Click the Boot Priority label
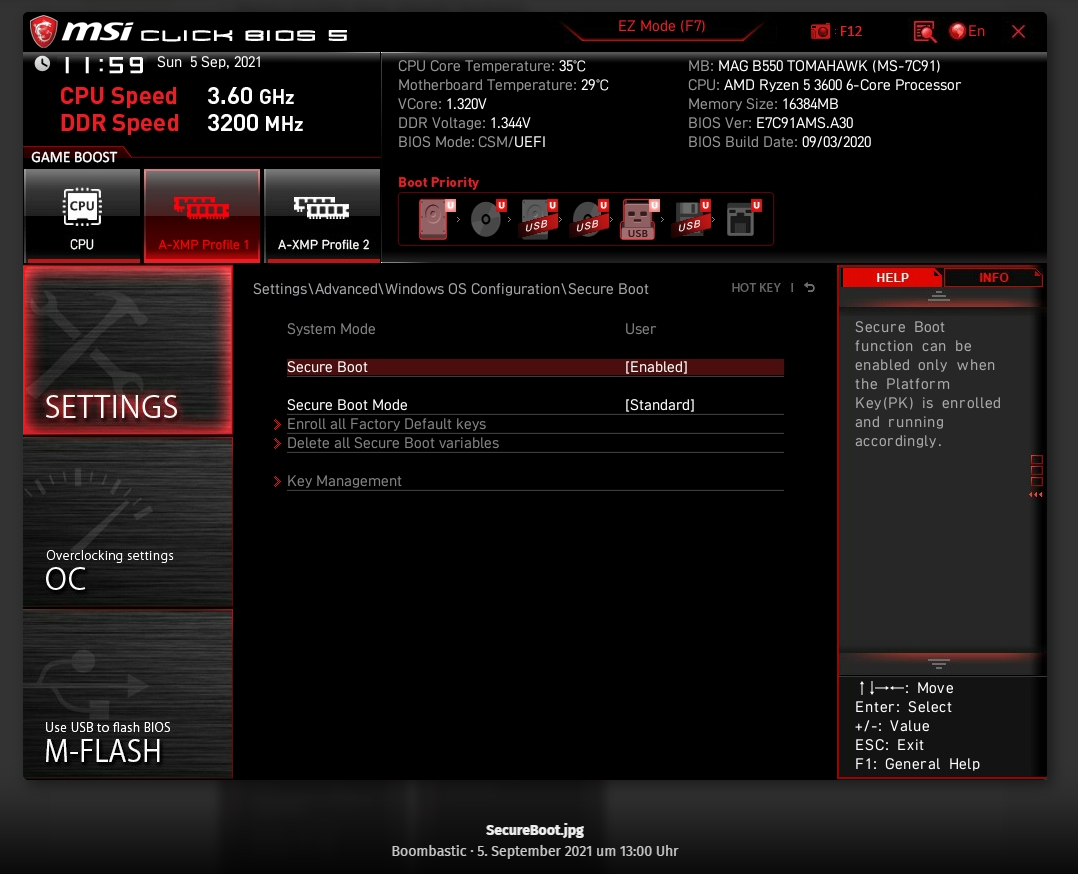 [439, 182]
